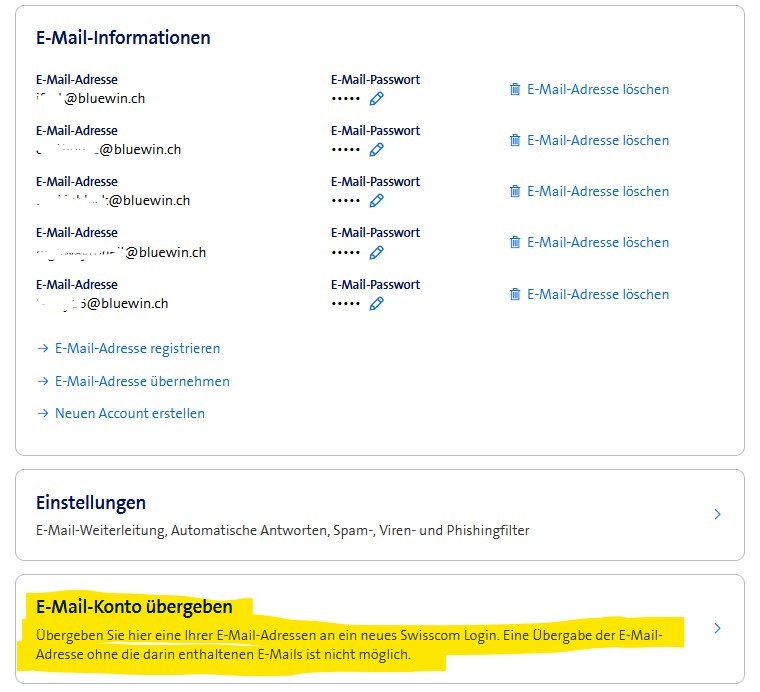Click the password dots in the second email row
This screenshot has width=760, height=692.
pyautogui.click(x=345, y=149)
